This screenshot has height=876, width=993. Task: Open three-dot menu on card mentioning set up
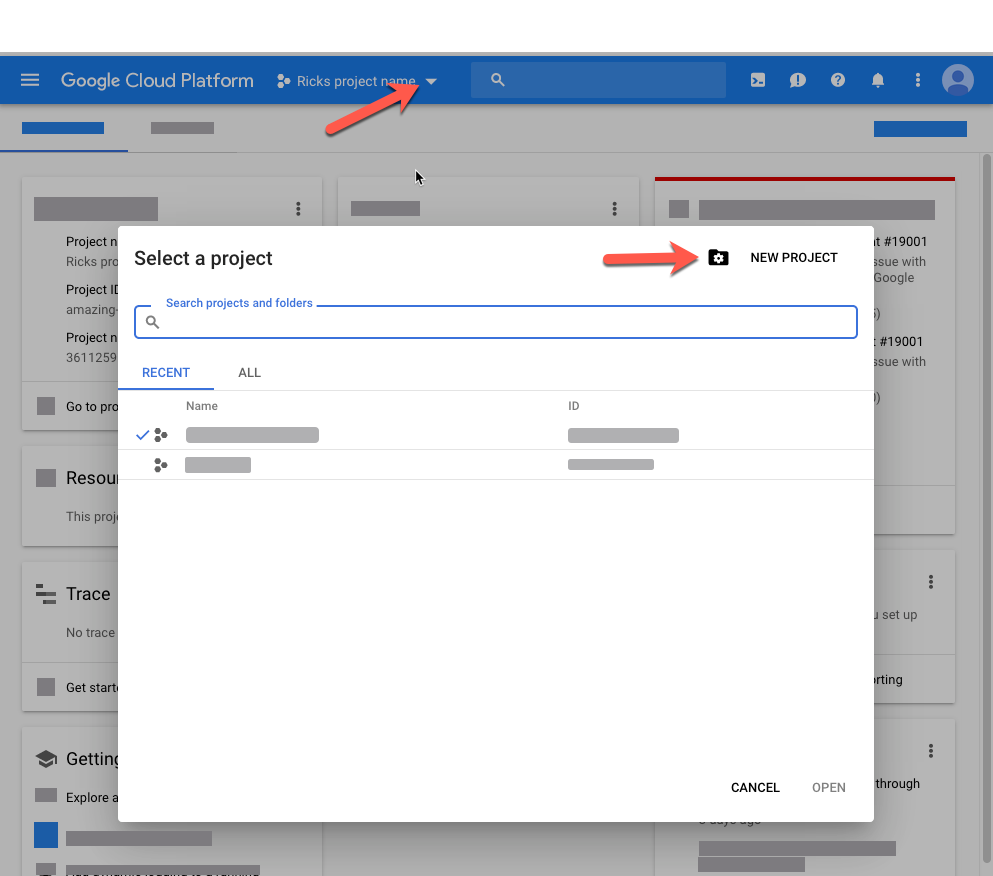(930, 581)
